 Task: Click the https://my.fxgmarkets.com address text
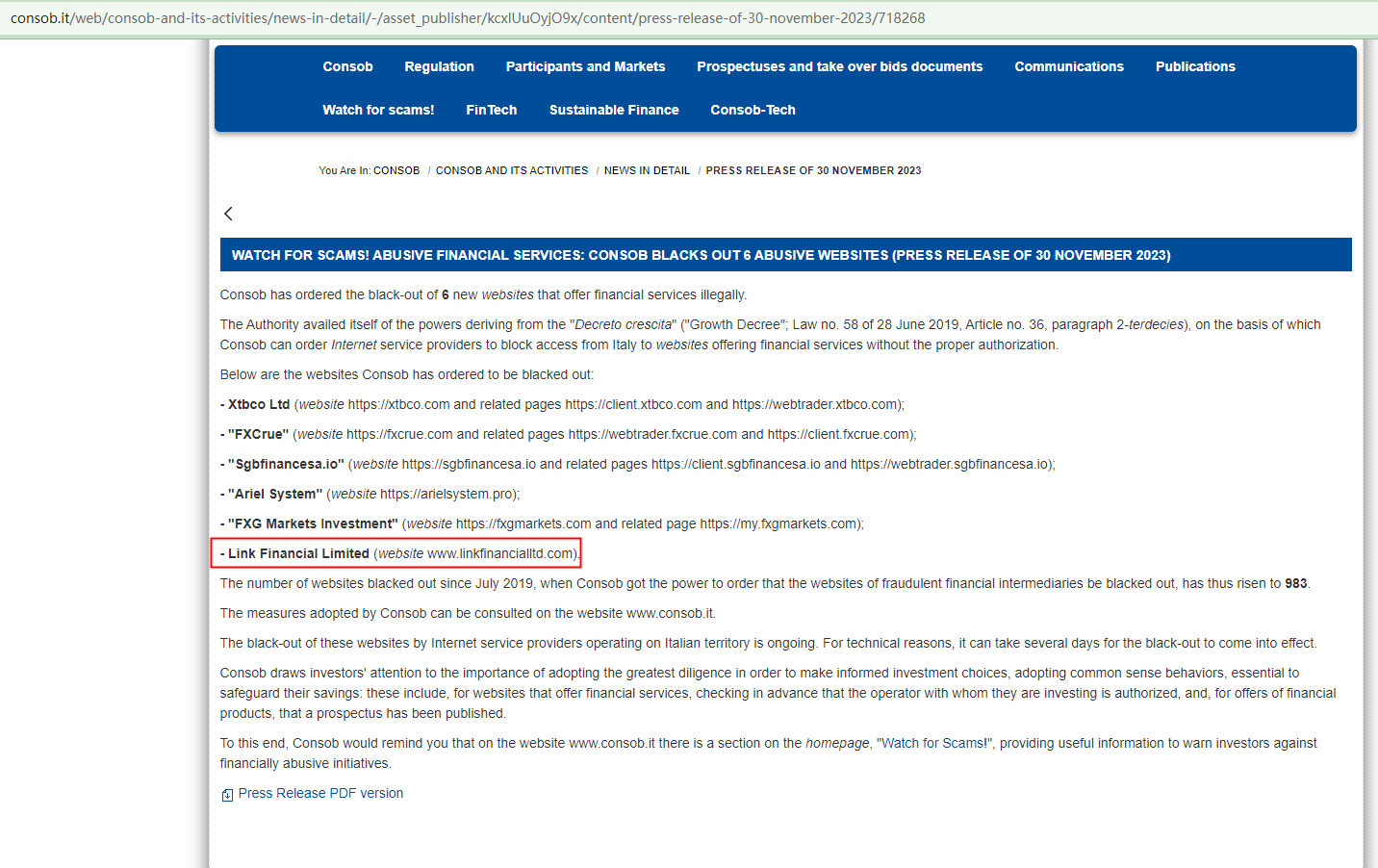pos(778,523)
